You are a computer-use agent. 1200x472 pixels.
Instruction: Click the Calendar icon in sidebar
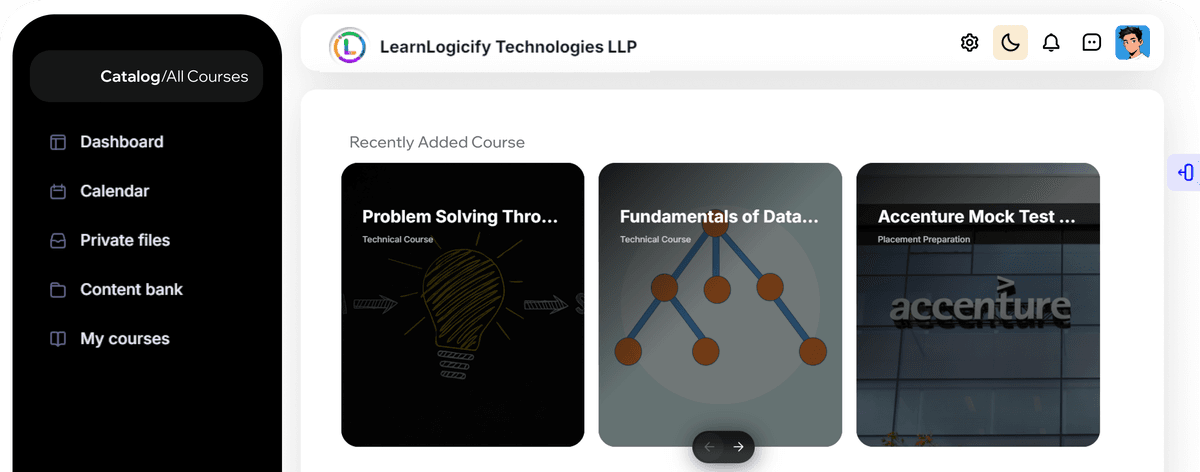(x=58, y=191)
